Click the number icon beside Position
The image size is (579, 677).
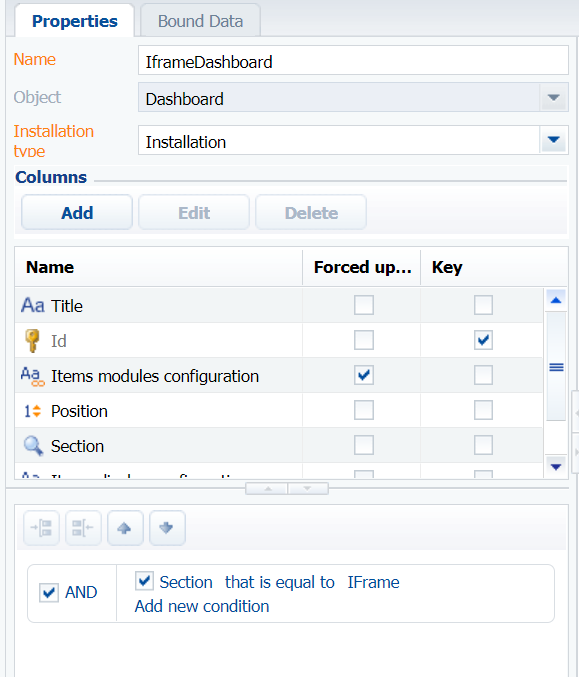(x=32, y=411)
